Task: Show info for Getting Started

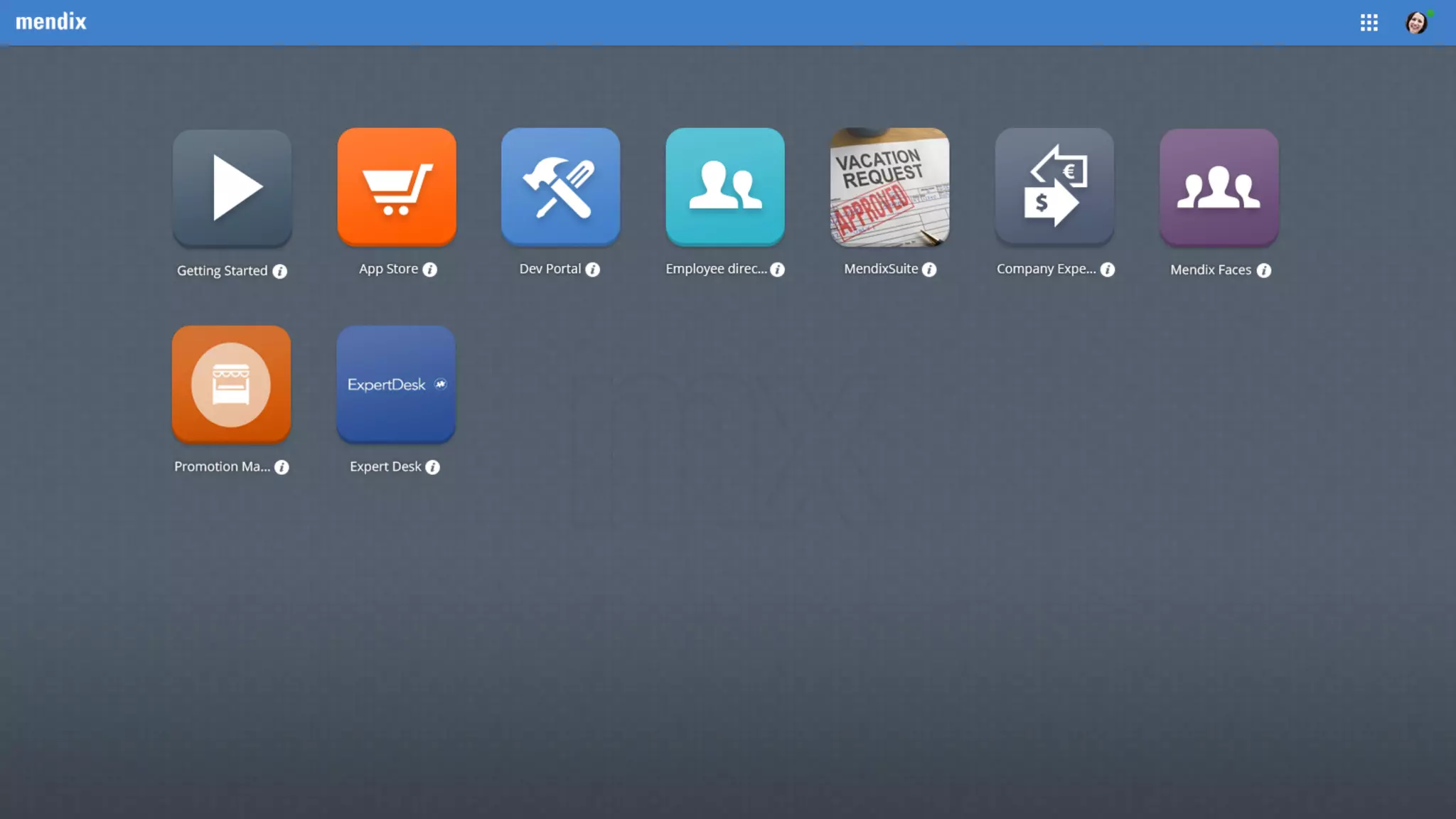Action: (280, 272)
